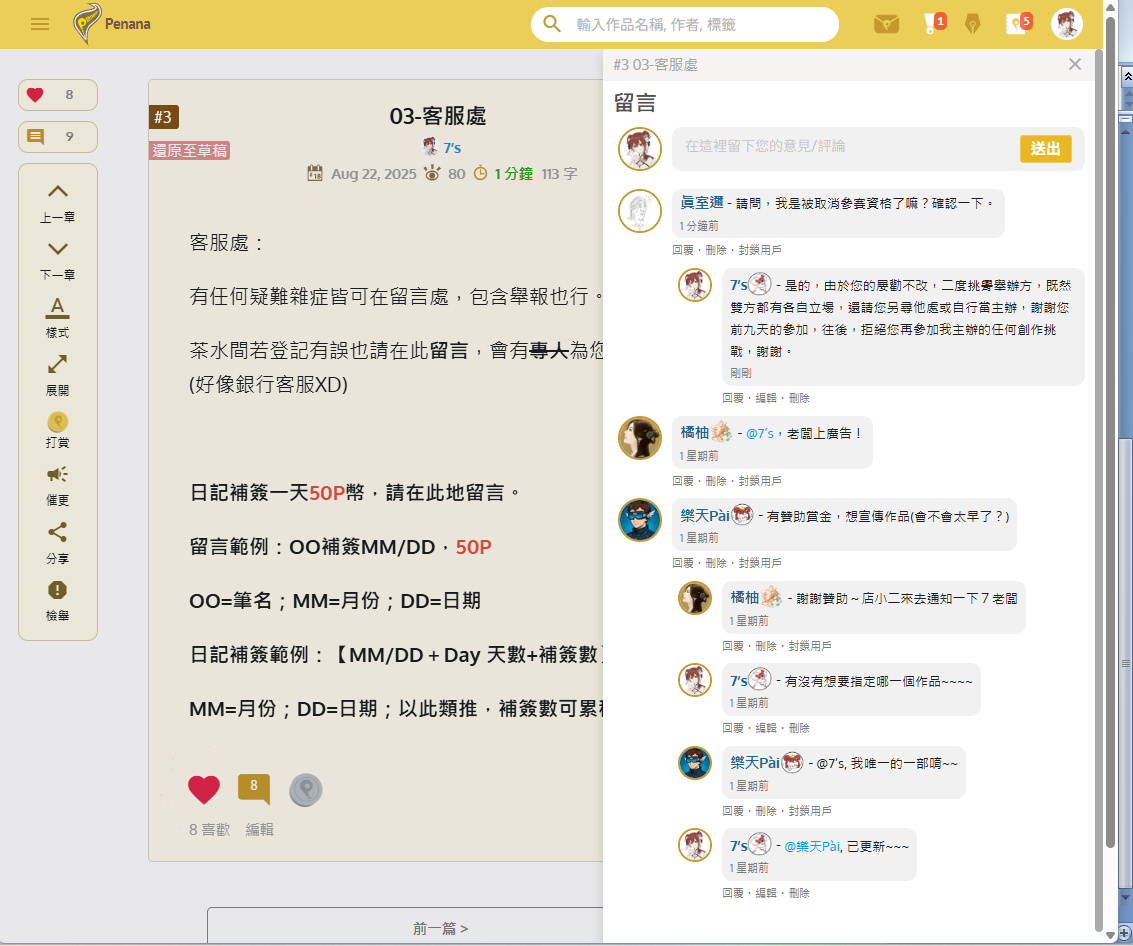This screenshot has width=1133, height=946.
Task: Click @樂天Pài mention in 已更新 reply
Action: pyautogui.click(x=811, y=846)
